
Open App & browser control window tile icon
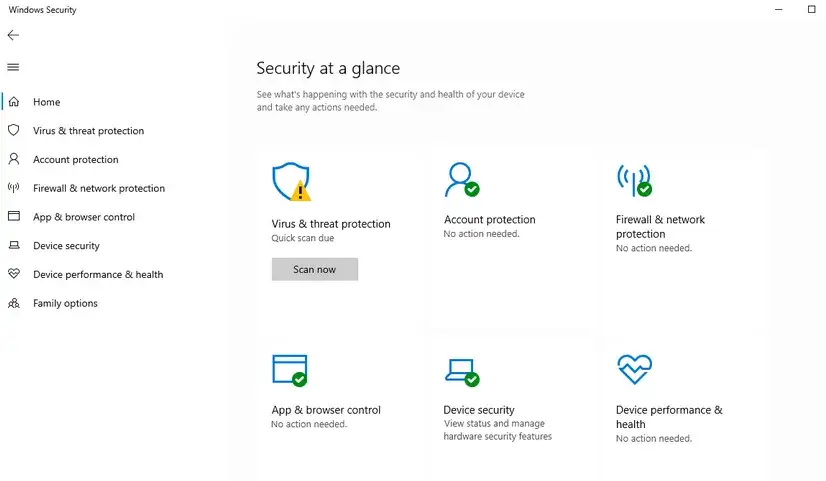289,369
